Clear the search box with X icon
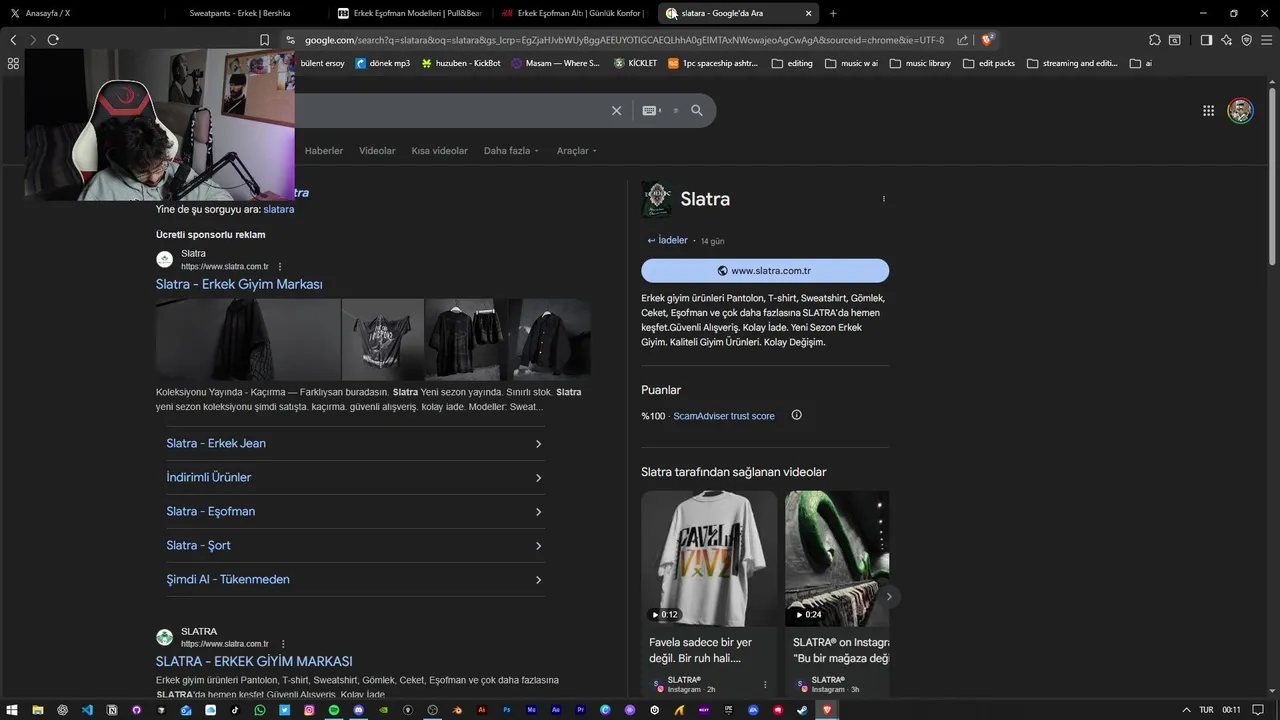This screenshot has height=720, width=1280. (616, 111)
